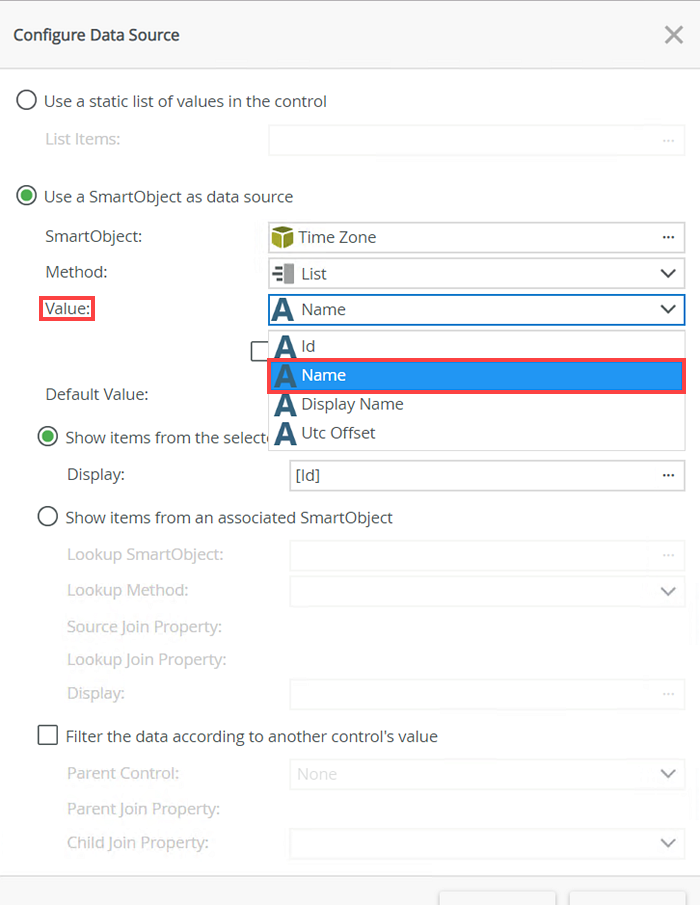
Task: Click the Display Name property icon
Action: pos(286,405)
